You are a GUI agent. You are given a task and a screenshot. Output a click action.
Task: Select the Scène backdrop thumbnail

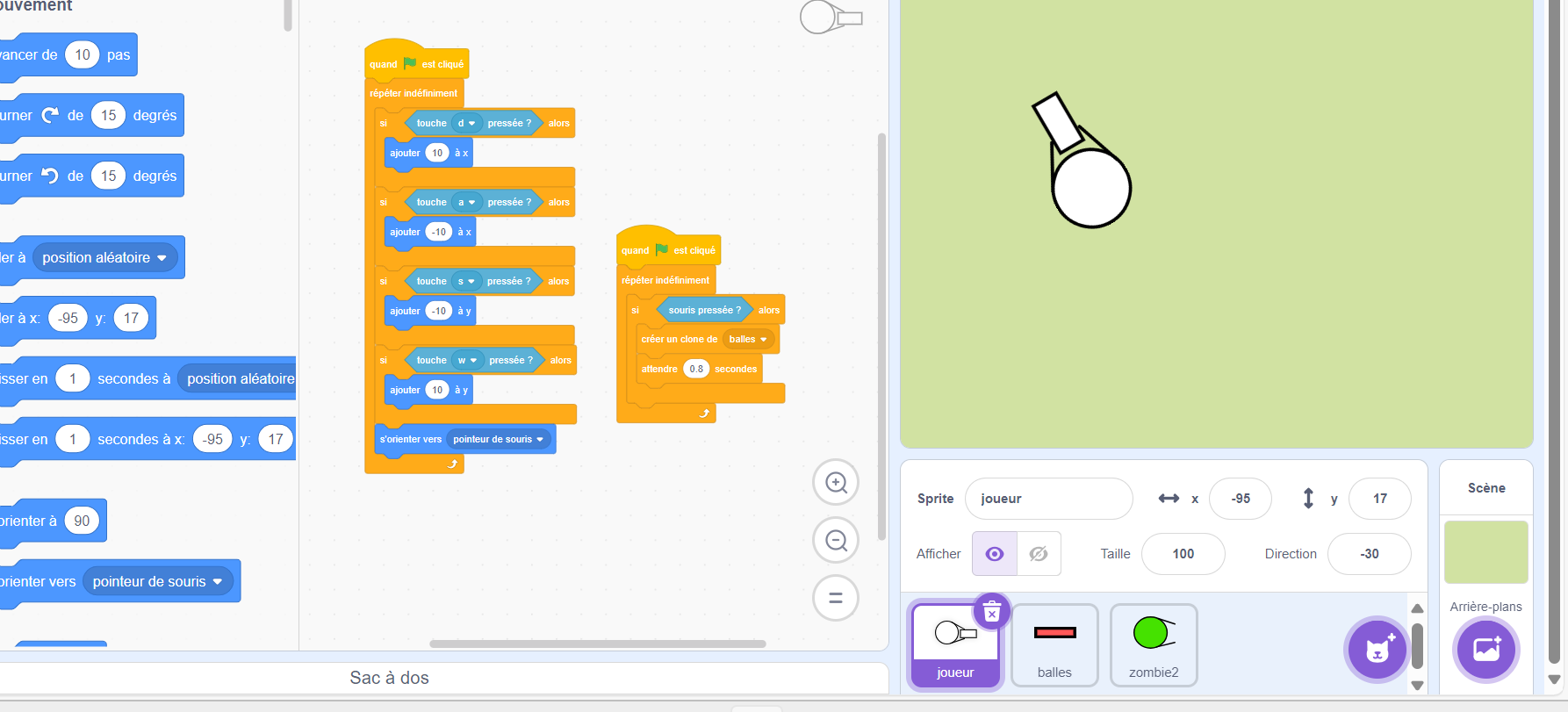(x=1486, y=552)
